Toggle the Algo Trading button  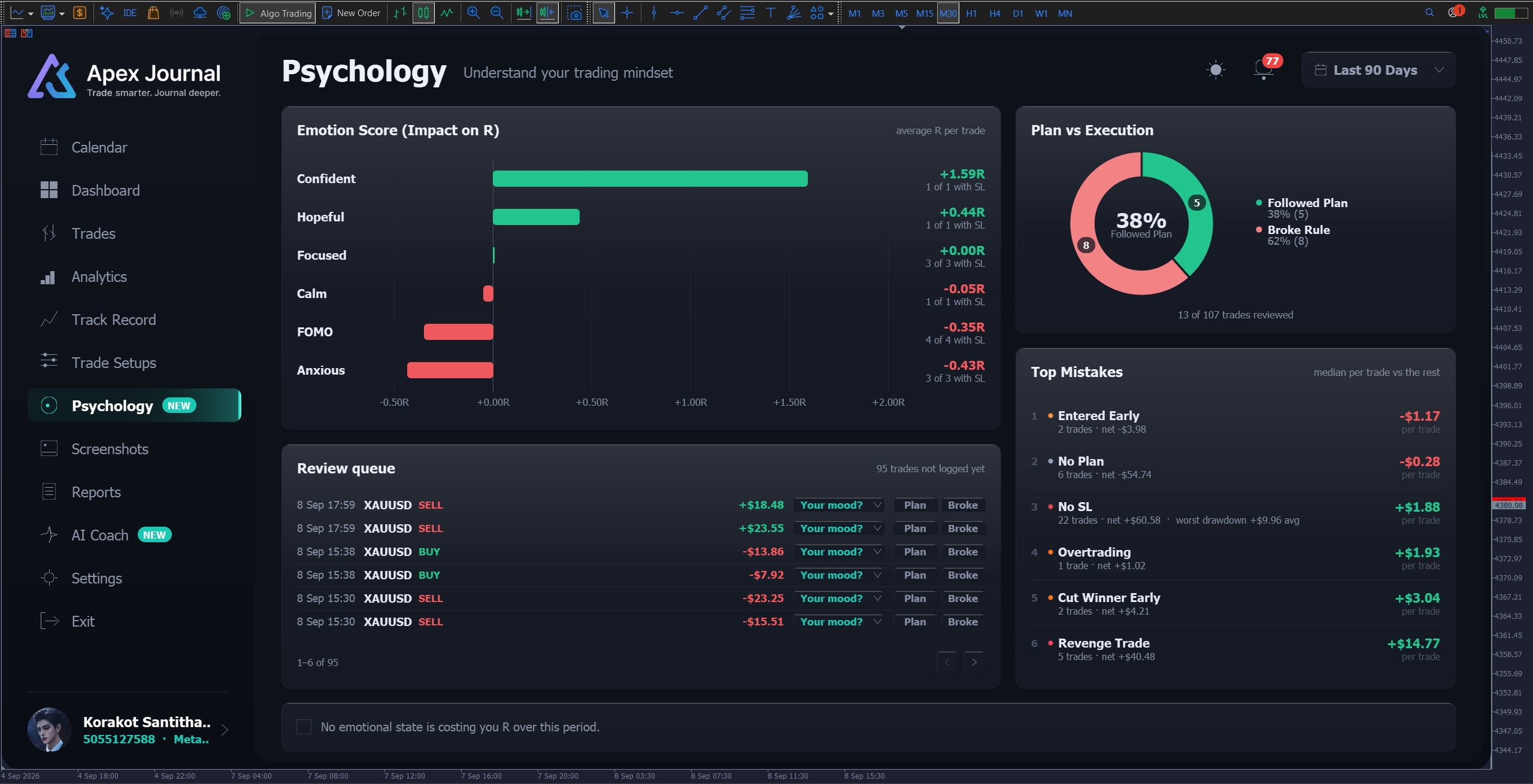(278, 13)
